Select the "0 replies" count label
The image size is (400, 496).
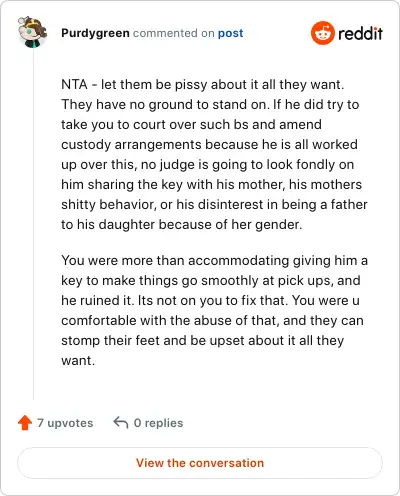coord(158,423)
